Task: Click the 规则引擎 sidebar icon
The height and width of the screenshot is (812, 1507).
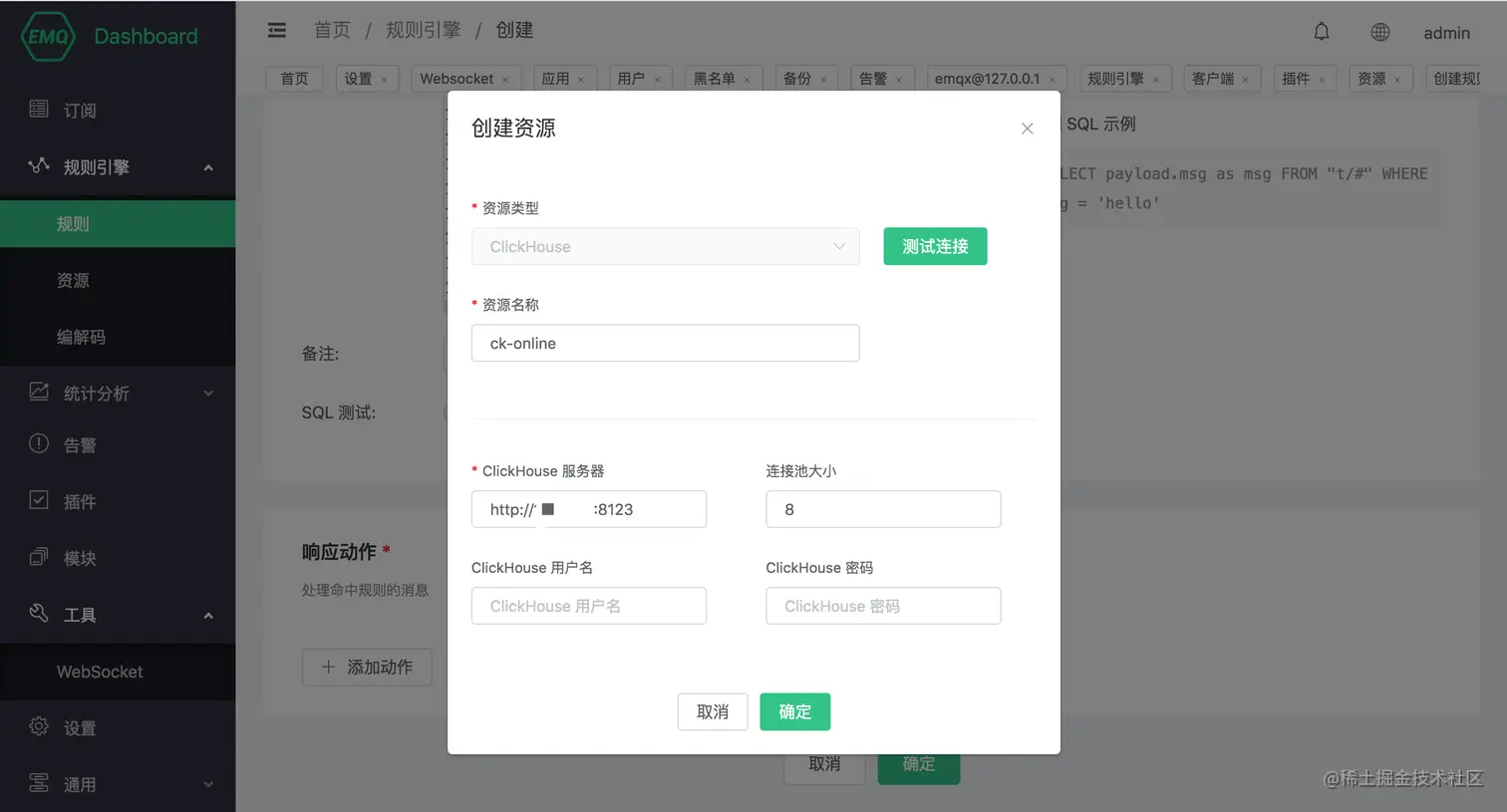Action: [39, 165]
